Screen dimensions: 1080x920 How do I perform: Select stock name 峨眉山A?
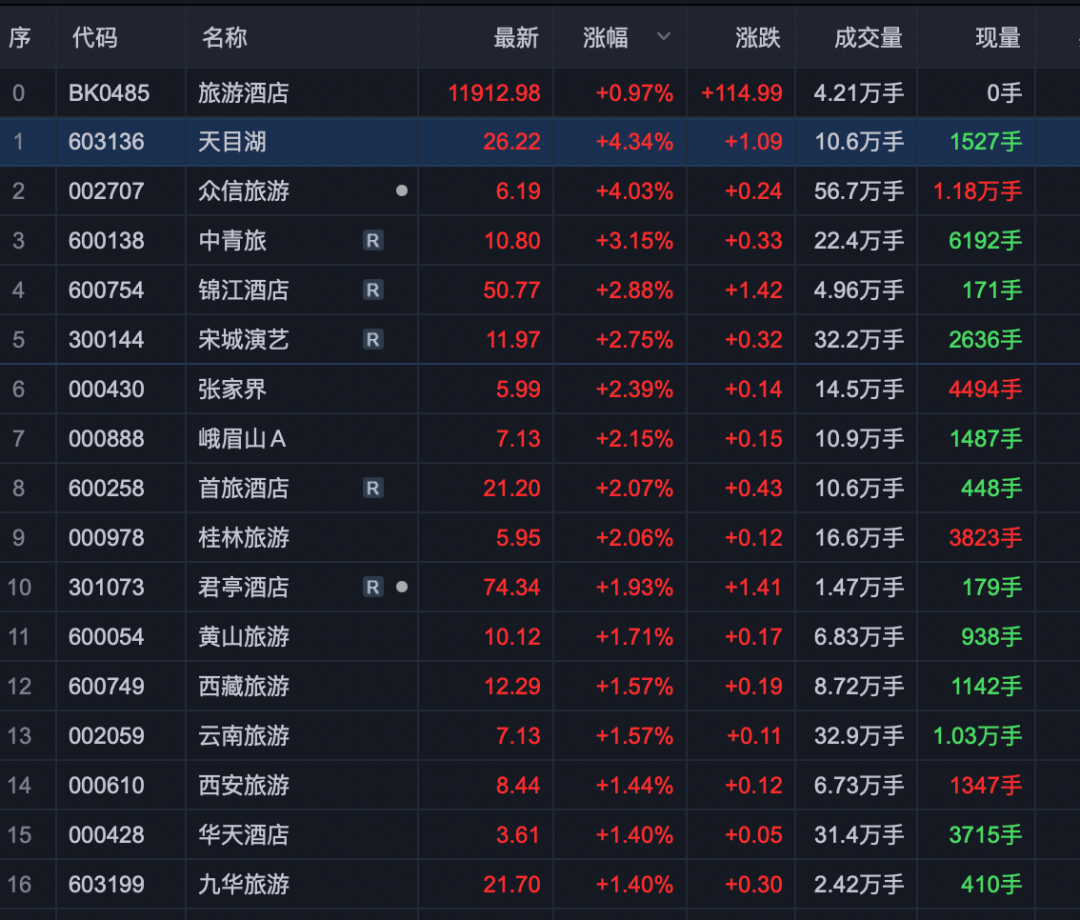point(242,439)
